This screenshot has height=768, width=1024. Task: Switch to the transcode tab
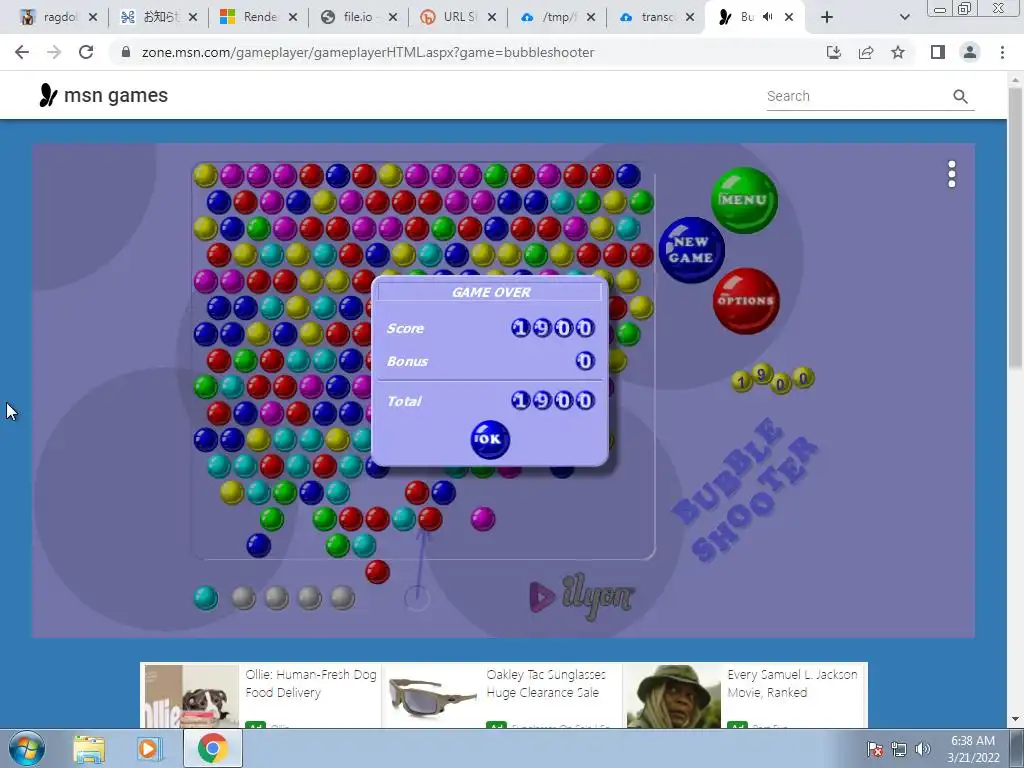click(656, 17)
